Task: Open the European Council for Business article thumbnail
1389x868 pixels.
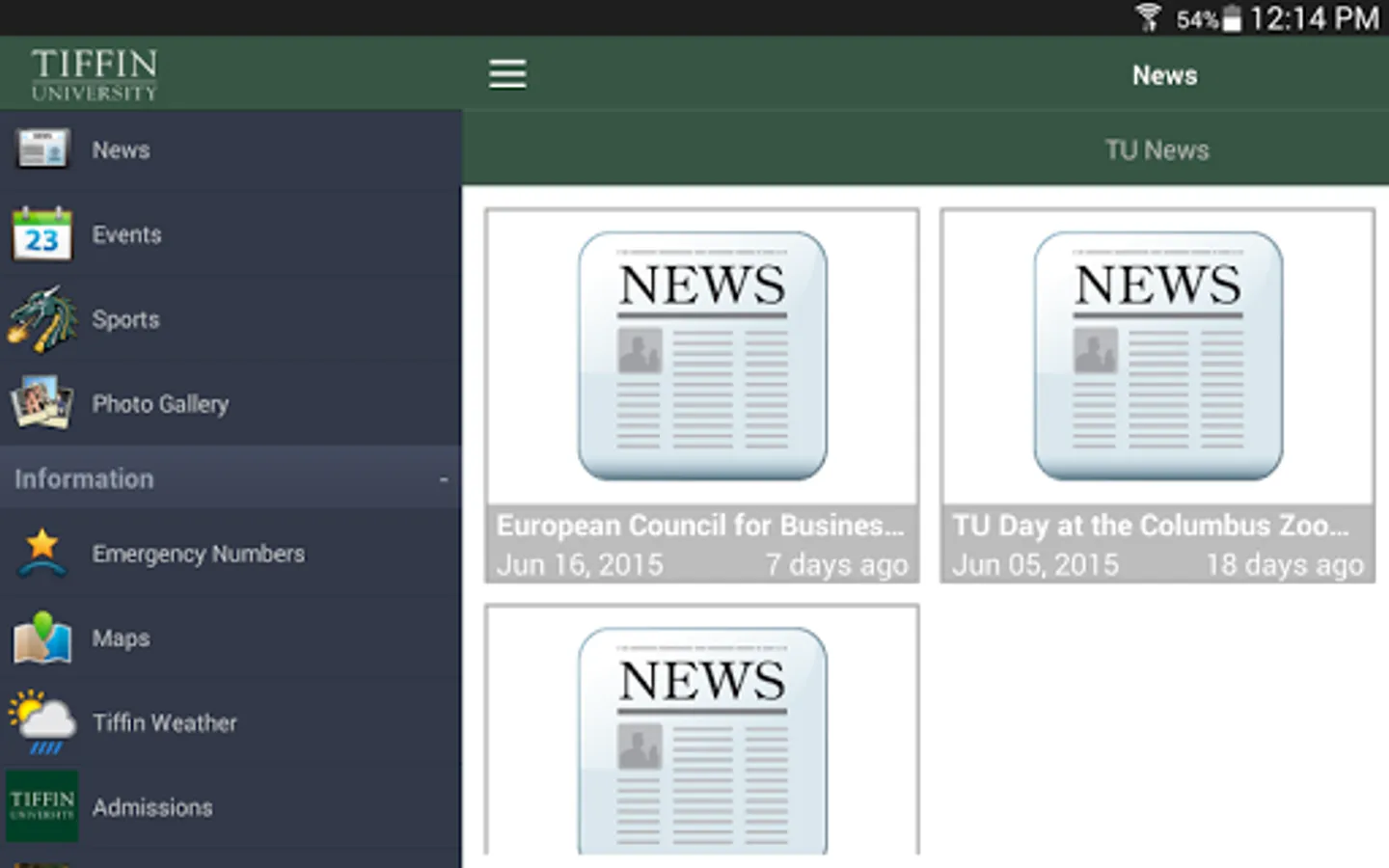Action: tap(702, 355)
